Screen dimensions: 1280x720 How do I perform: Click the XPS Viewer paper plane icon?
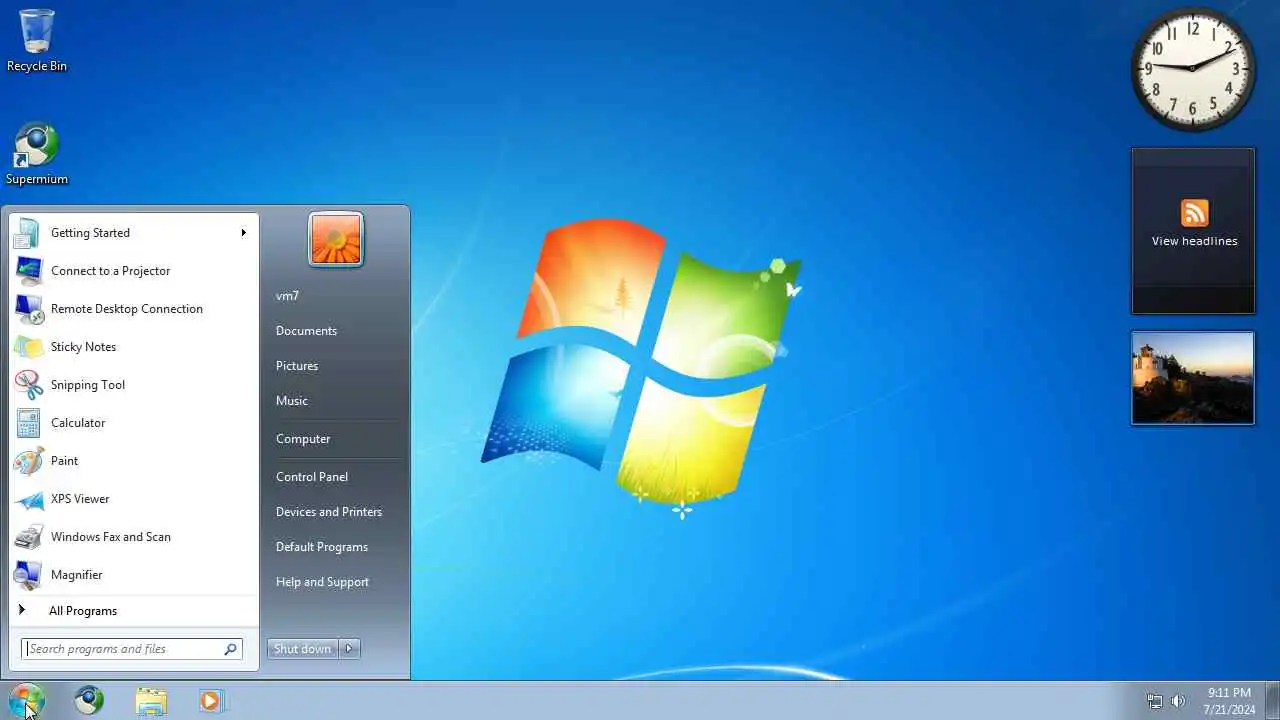pos(27,499)
